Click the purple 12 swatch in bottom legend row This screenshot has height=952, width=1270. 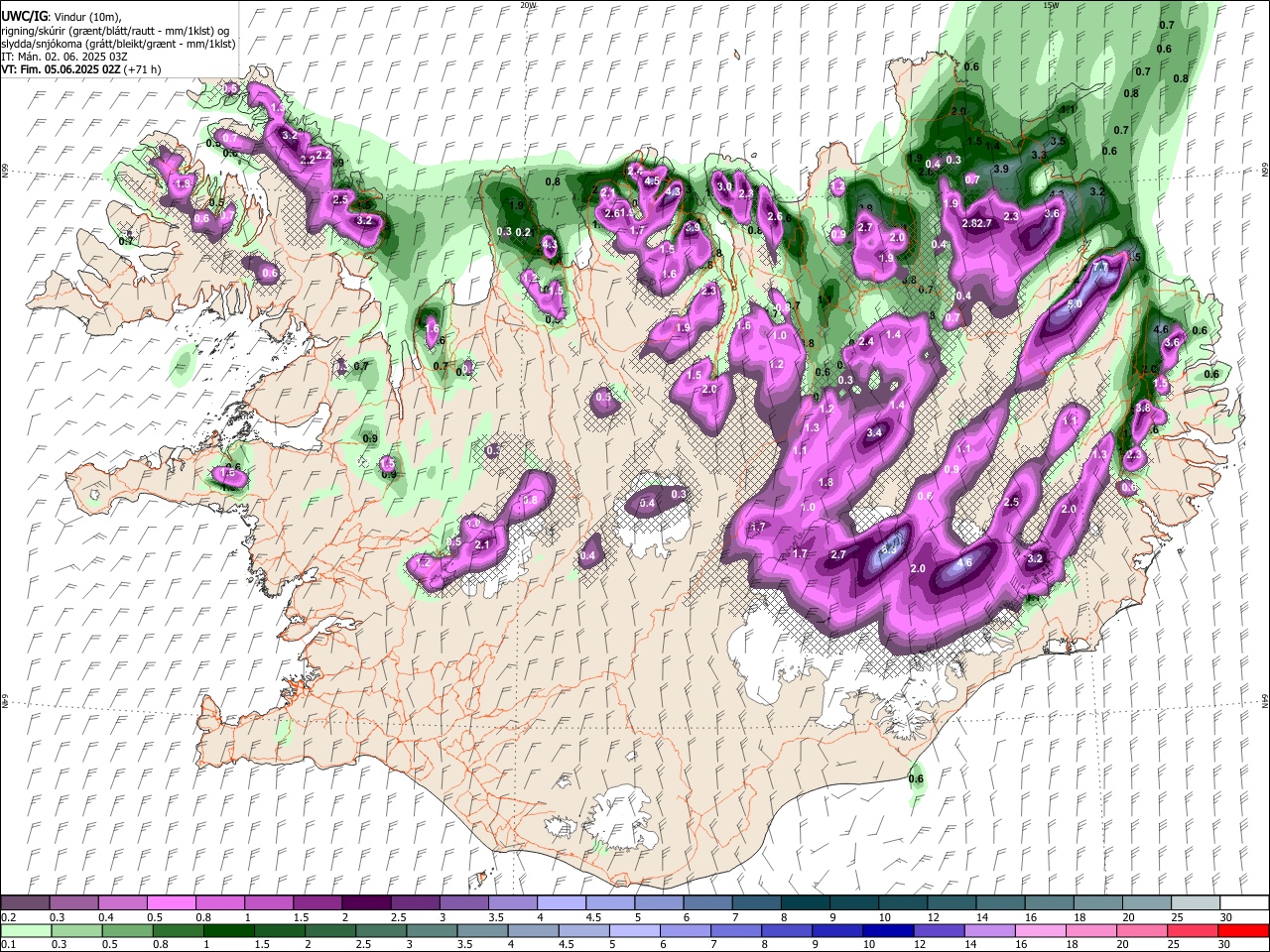tap(938, 930)
